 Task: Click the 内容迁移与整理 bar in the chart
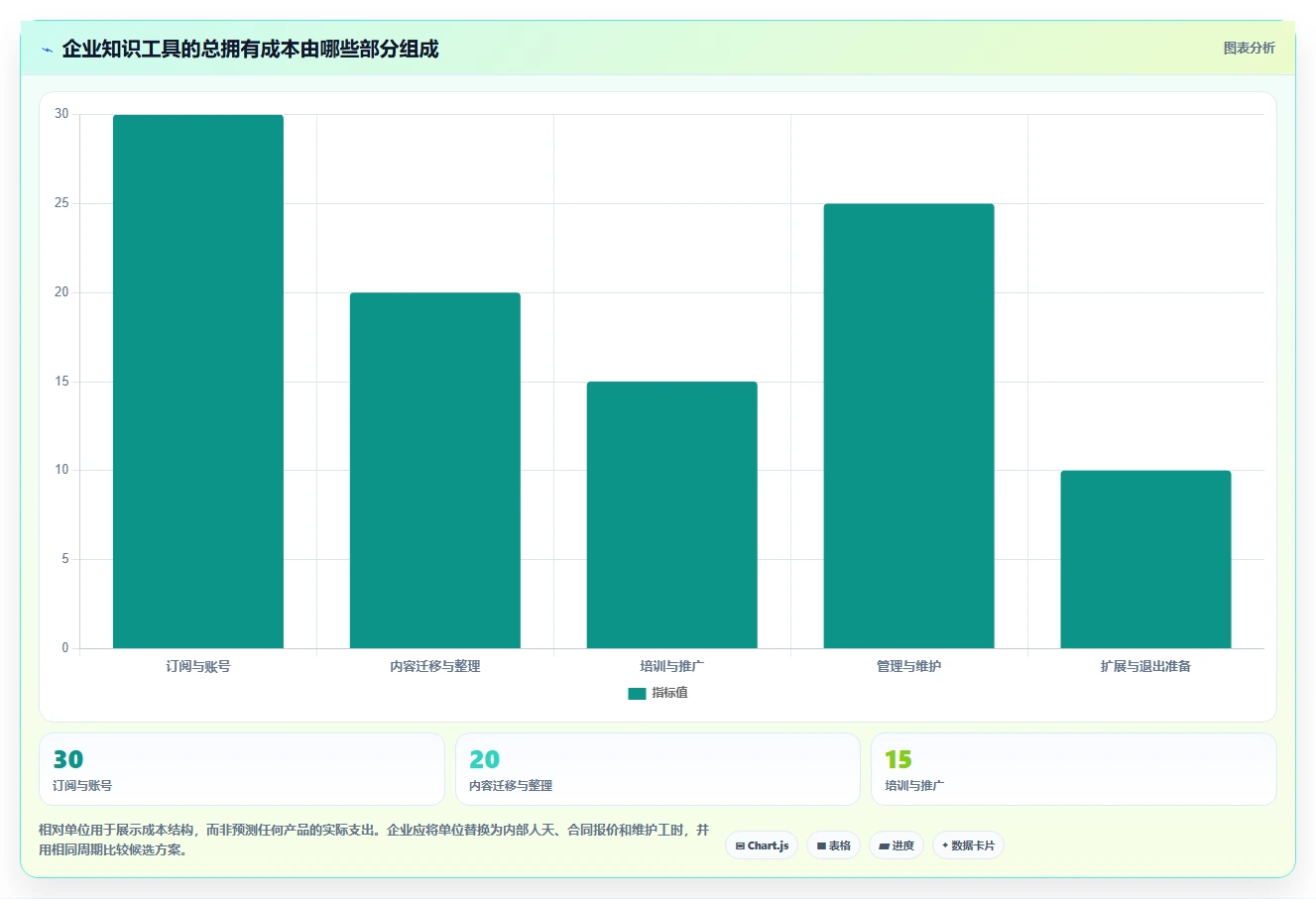click(435, 471)
